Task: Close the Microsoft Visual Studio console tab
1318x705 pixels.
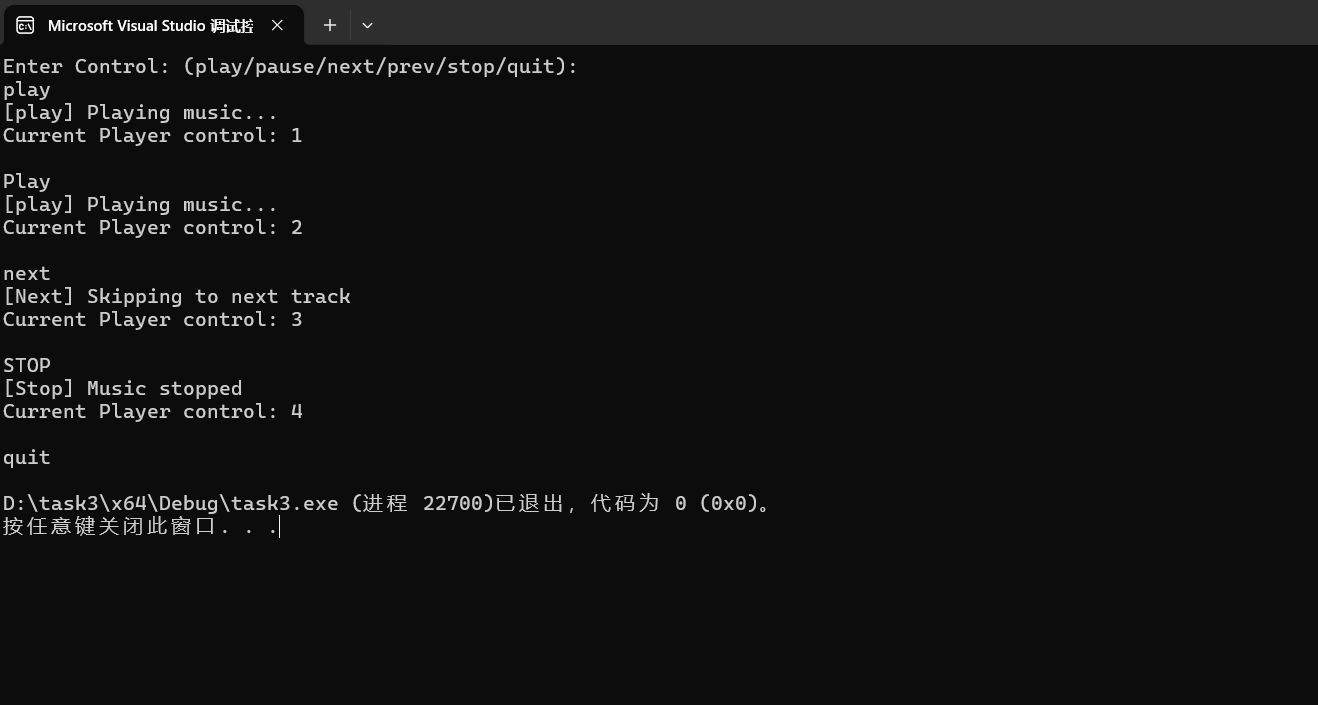Action: (x=277, y=25)
